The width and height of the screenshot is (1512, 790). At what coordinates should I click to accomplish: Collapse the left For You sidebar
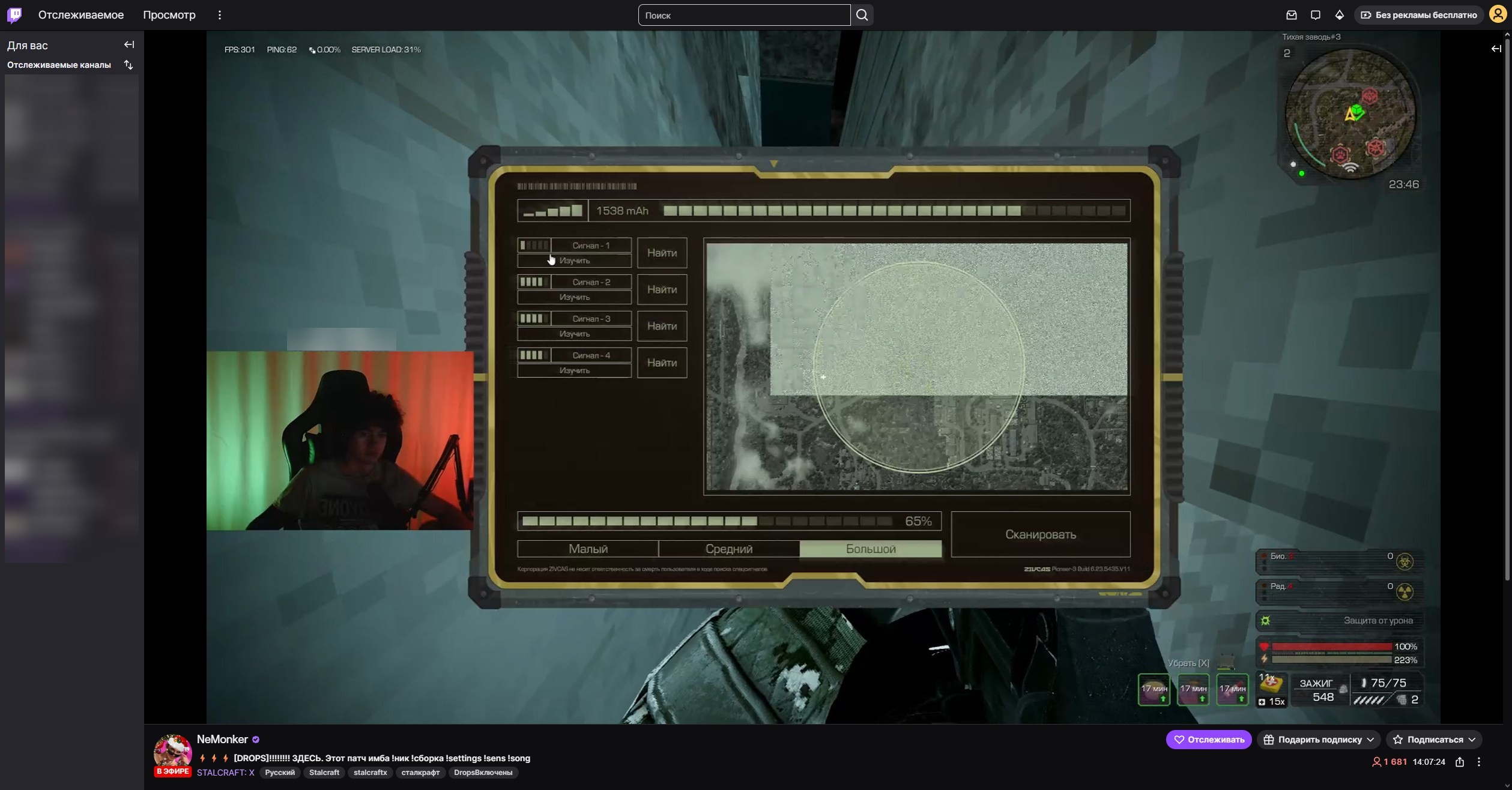click(129, 44)
